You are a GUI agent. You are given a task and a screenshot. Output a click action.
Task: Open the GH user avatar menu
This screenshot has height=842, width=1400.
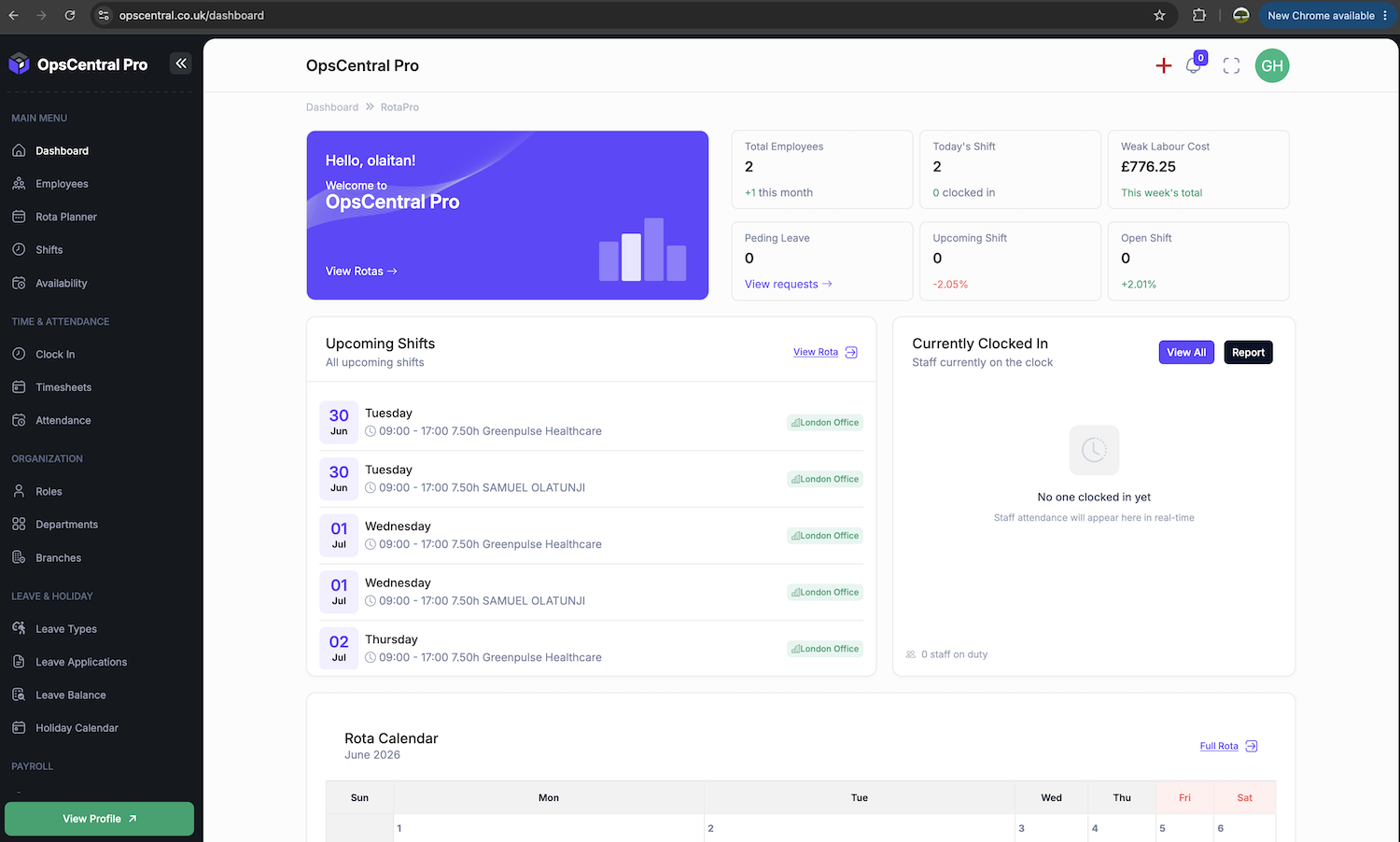click(x=1272, y=65)
